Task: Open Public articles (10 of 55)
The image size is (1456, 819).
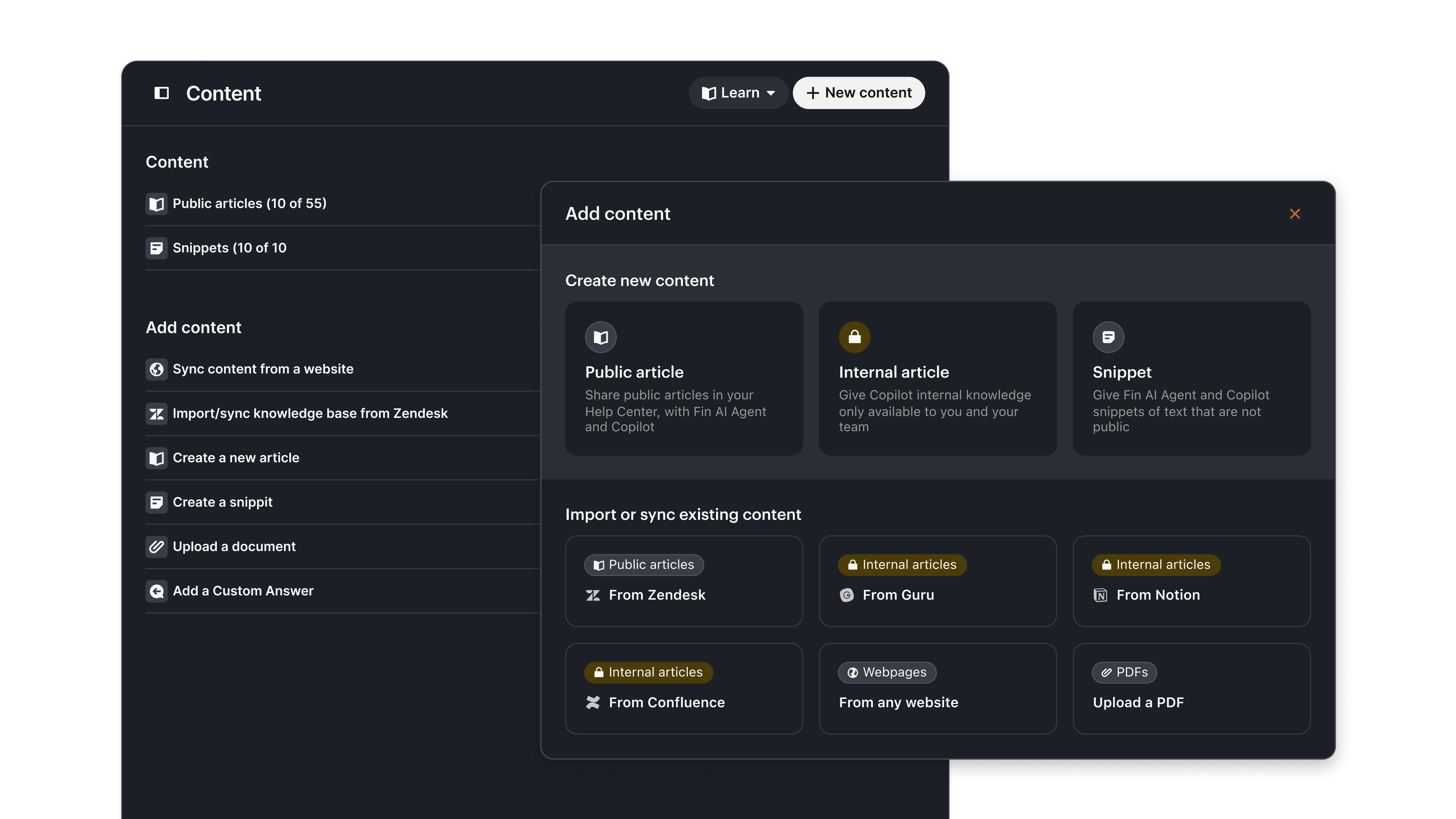Action: pyautogui.click(x=249, y=204)
